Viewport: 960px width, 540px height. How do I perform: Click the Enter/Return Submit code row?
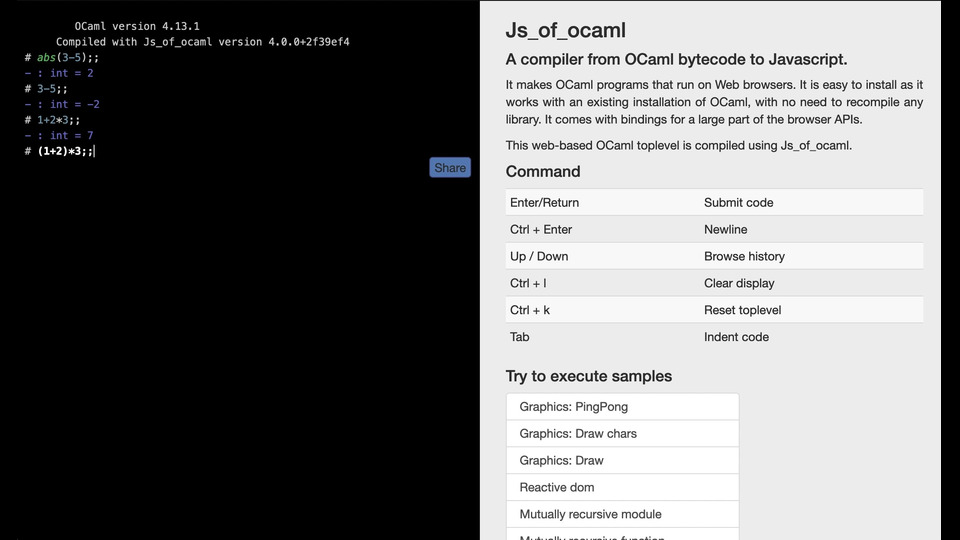click(714, 203)
